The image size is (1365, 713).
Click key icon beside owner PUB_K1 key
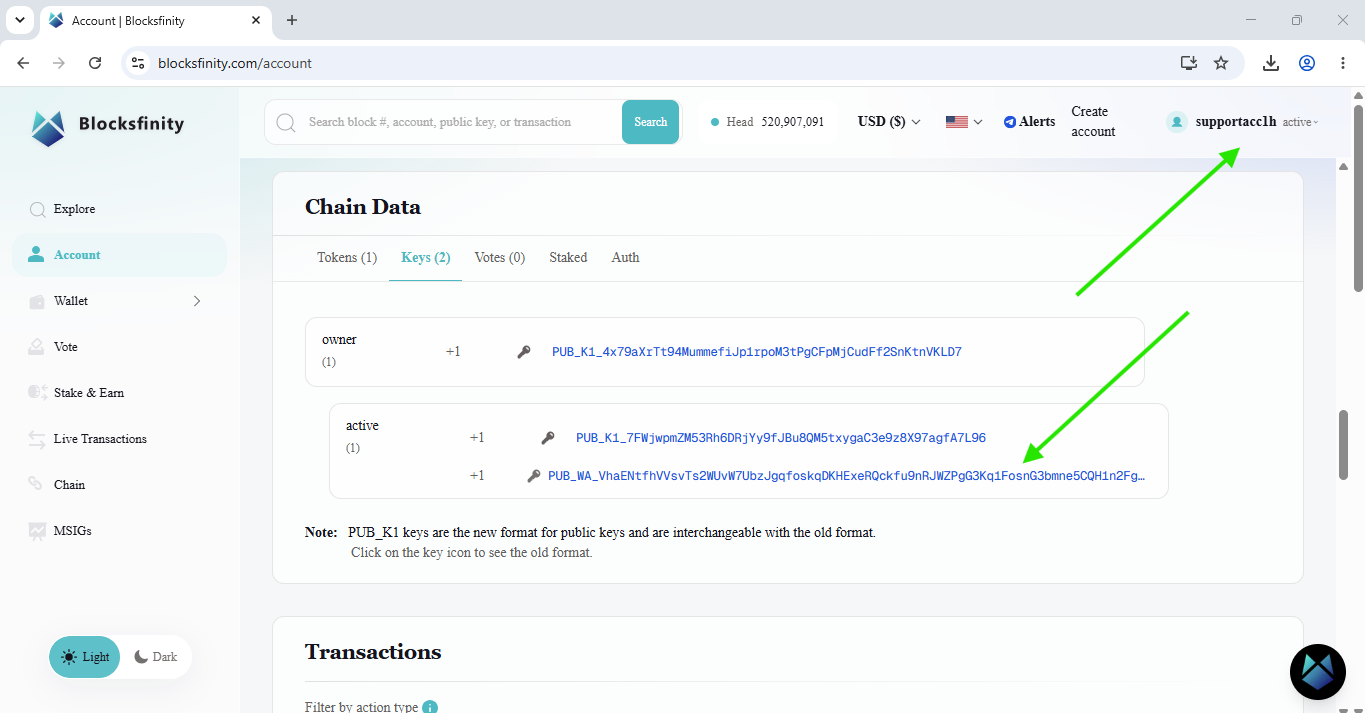pos(524,352)
